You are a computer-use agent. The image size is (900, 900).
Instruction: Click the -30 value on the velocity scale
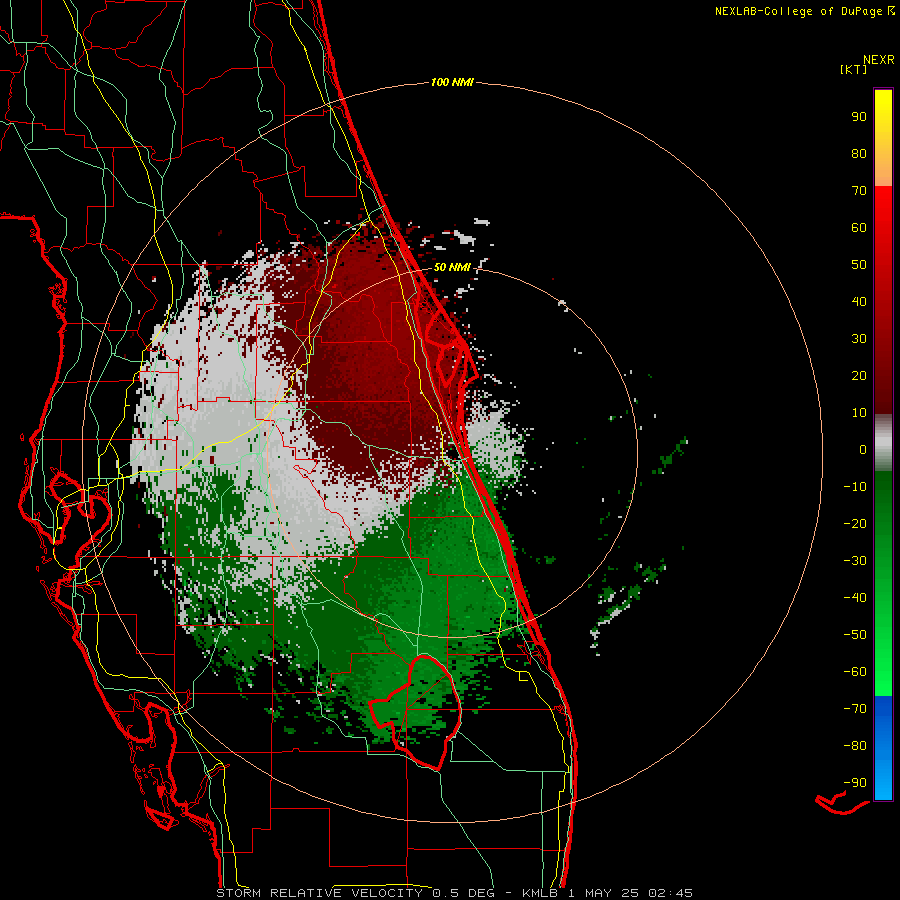tap(855, 561)
